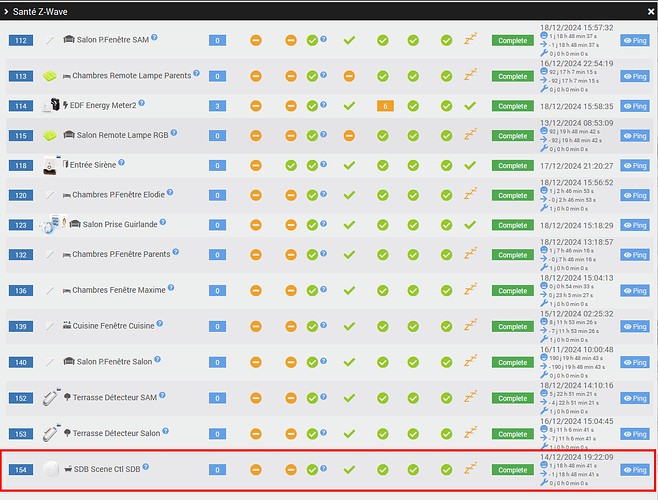Select the Chambres P.Fenêtre Elodie name
This screenshot has width=658, height=500.
(118, 195)
